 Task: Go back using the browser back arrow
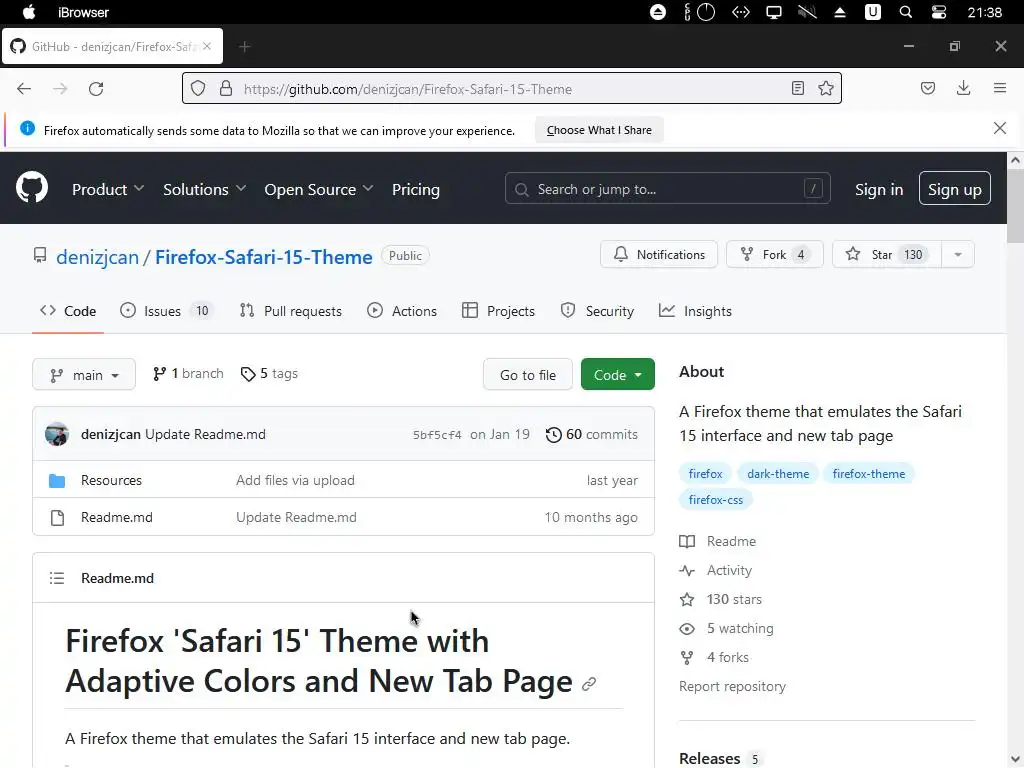coord(24,89)
